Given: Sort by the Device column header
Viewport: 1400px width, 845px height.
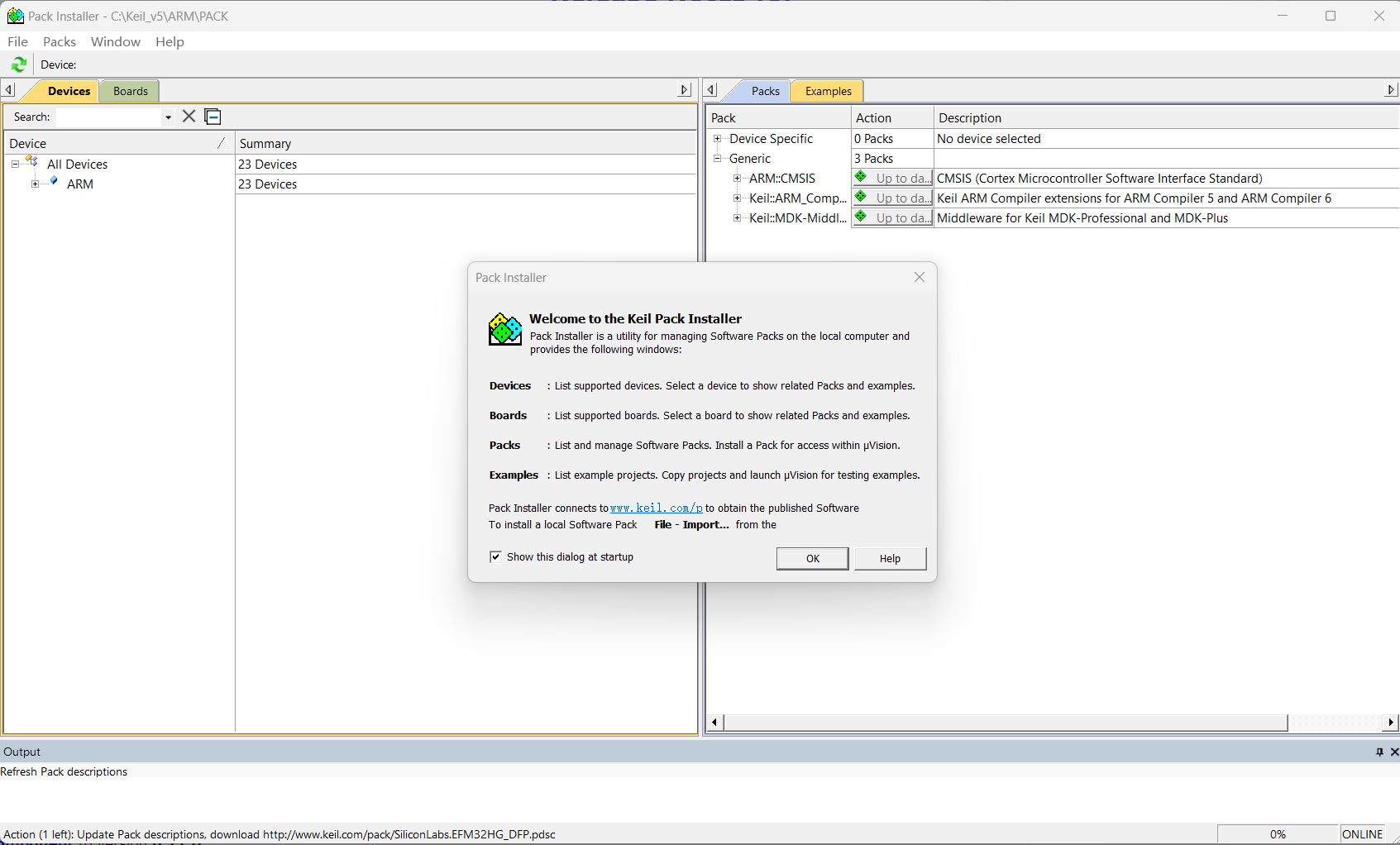Looking at the screenshot, I should 119,143.
